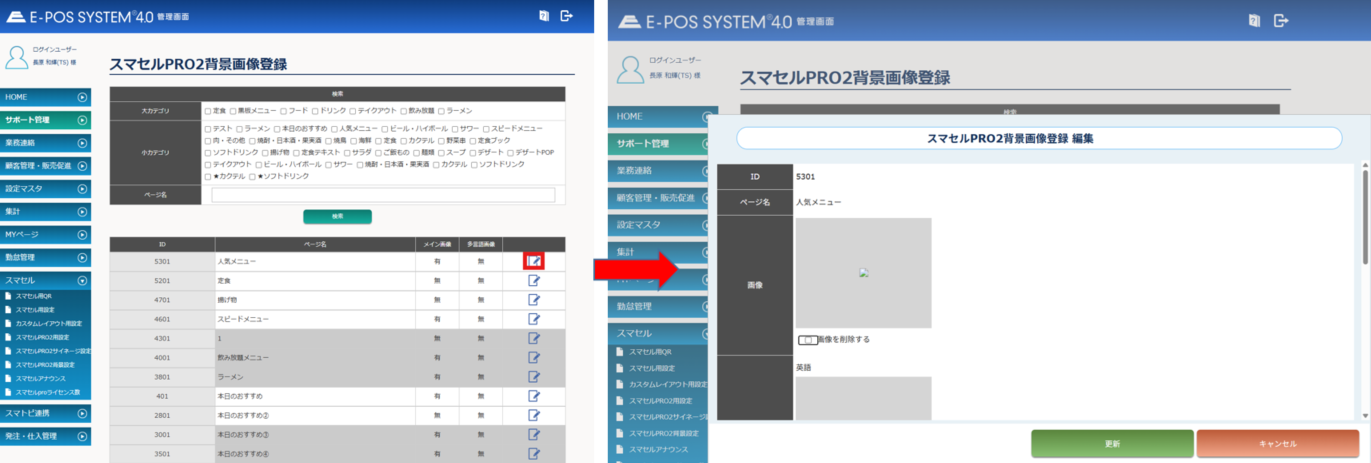Image resolution: width=1371 pixels, height=463 pixels.
Task: Open the editor for row 3801 ラーメン
Action: tap(534, 376)
